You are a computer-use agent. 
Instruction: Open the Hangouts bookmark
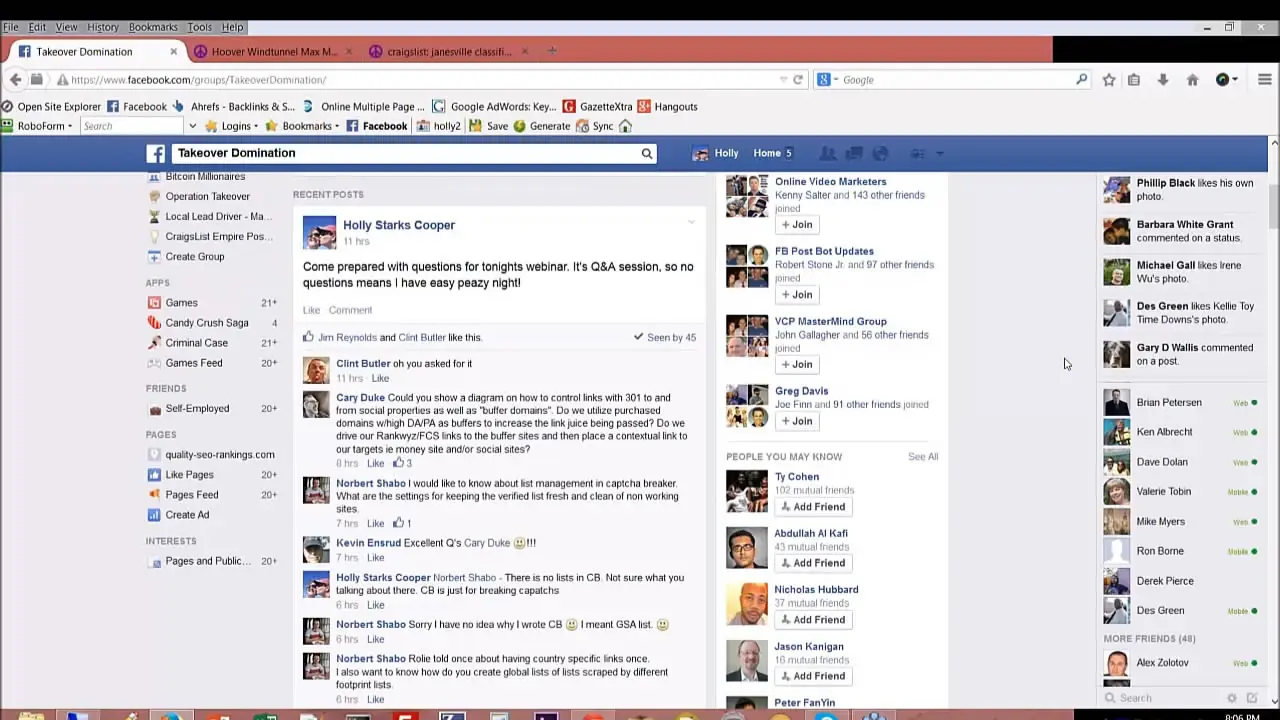pyautogui.click(x=668, y=106)
